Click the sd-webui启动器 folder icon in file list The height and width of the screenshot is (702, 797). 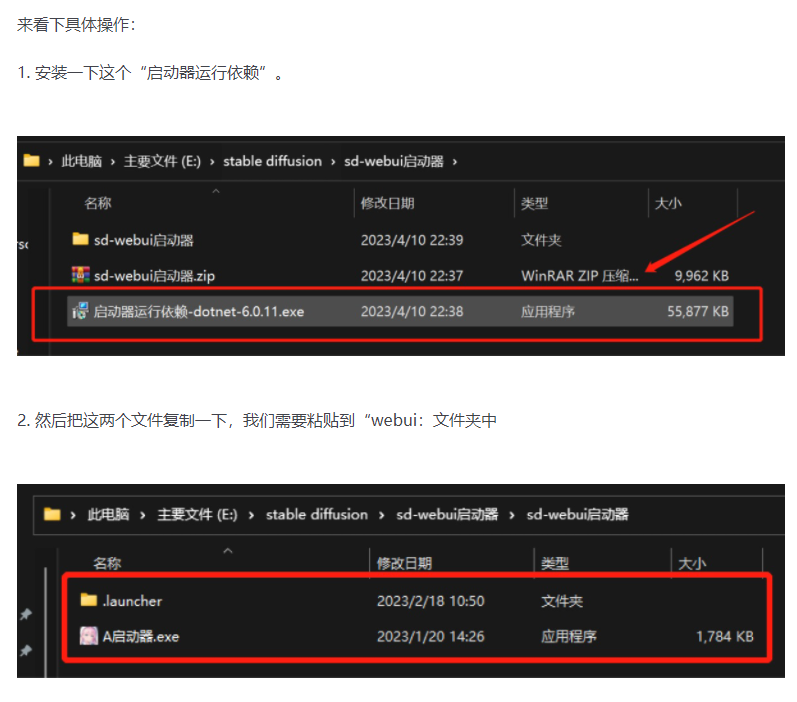[81, 240]
